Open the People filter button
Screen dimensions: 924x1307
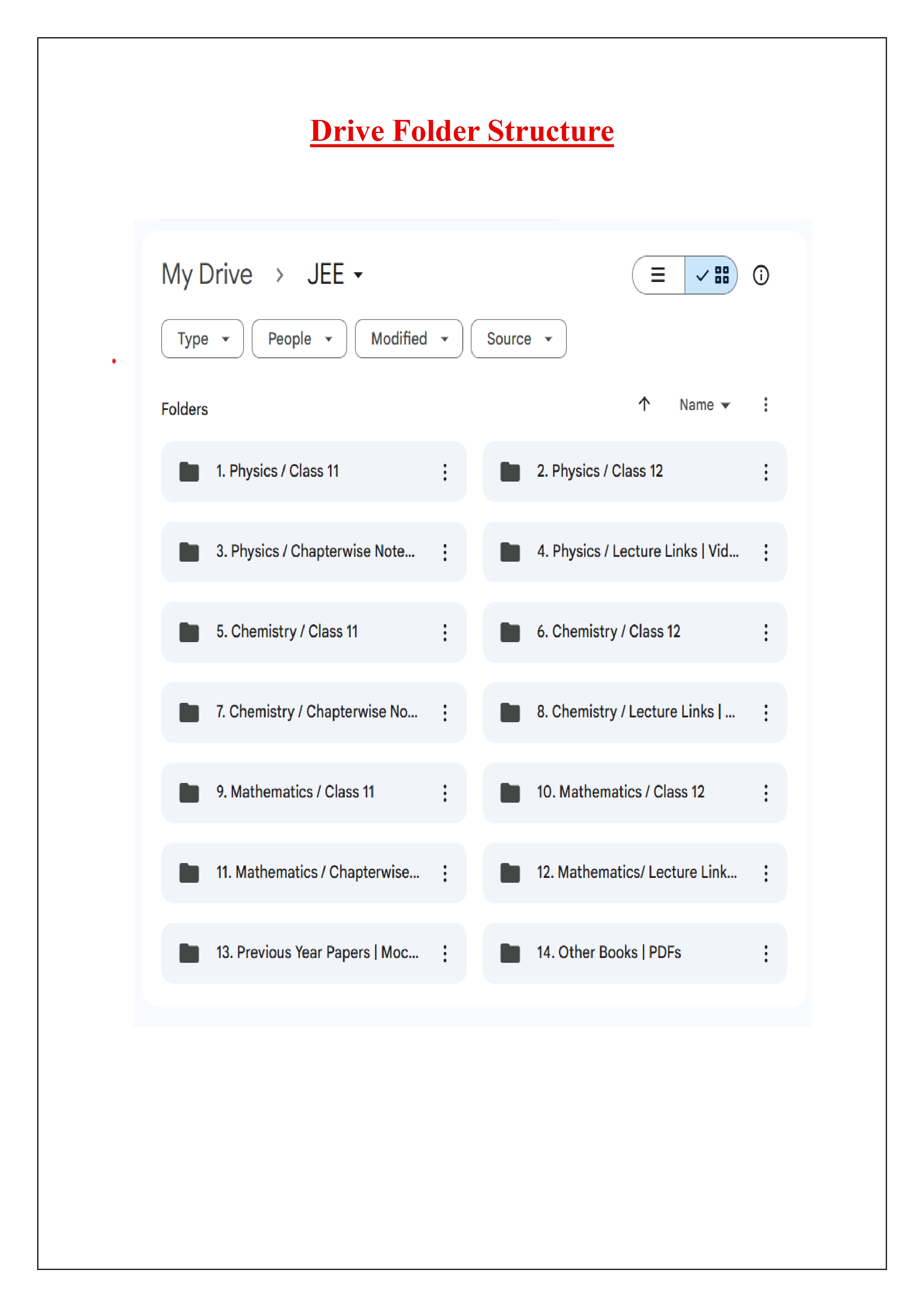298,339
